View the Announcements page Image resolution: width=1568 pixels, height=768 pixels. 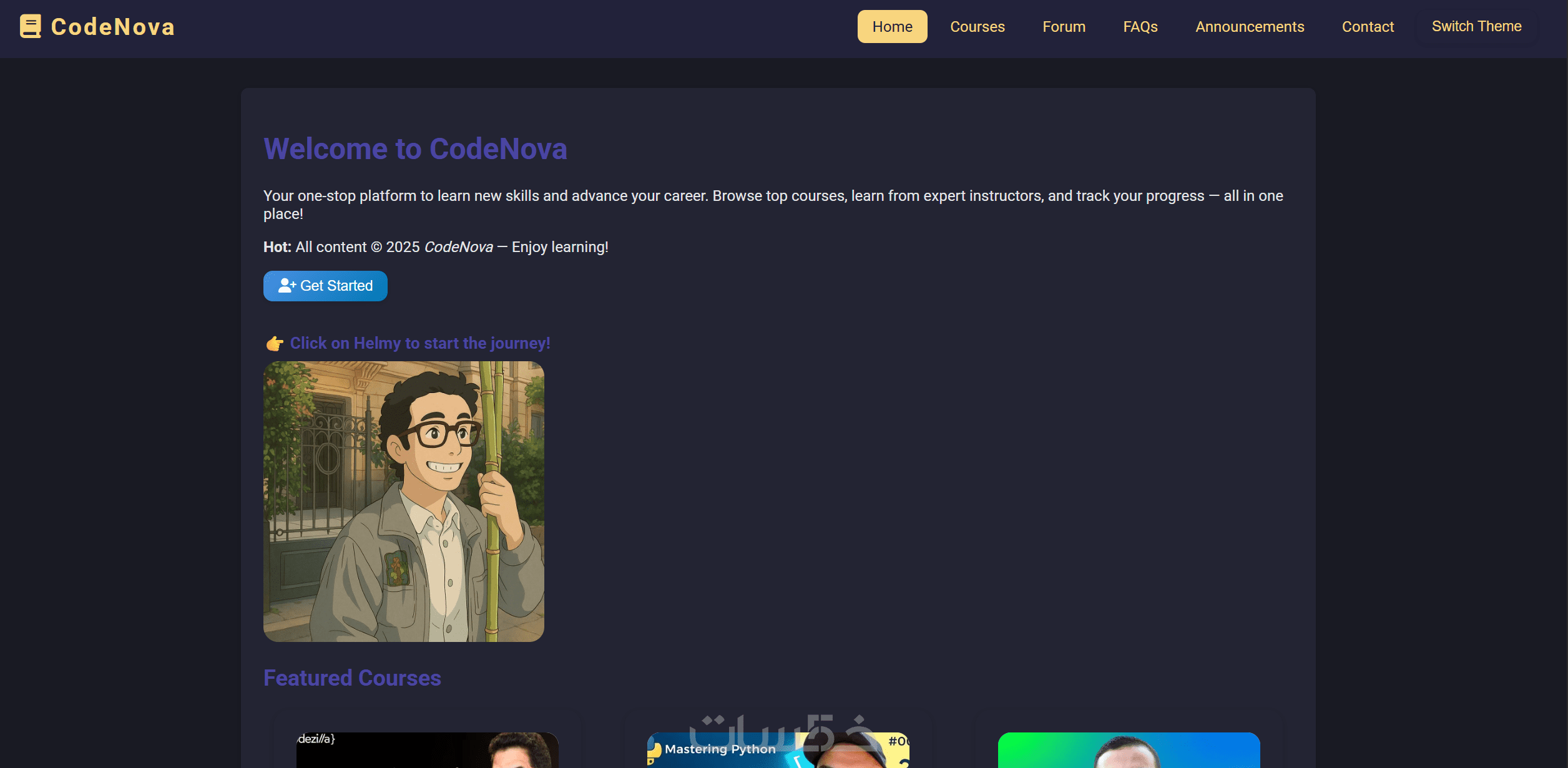click(1250, 27)
